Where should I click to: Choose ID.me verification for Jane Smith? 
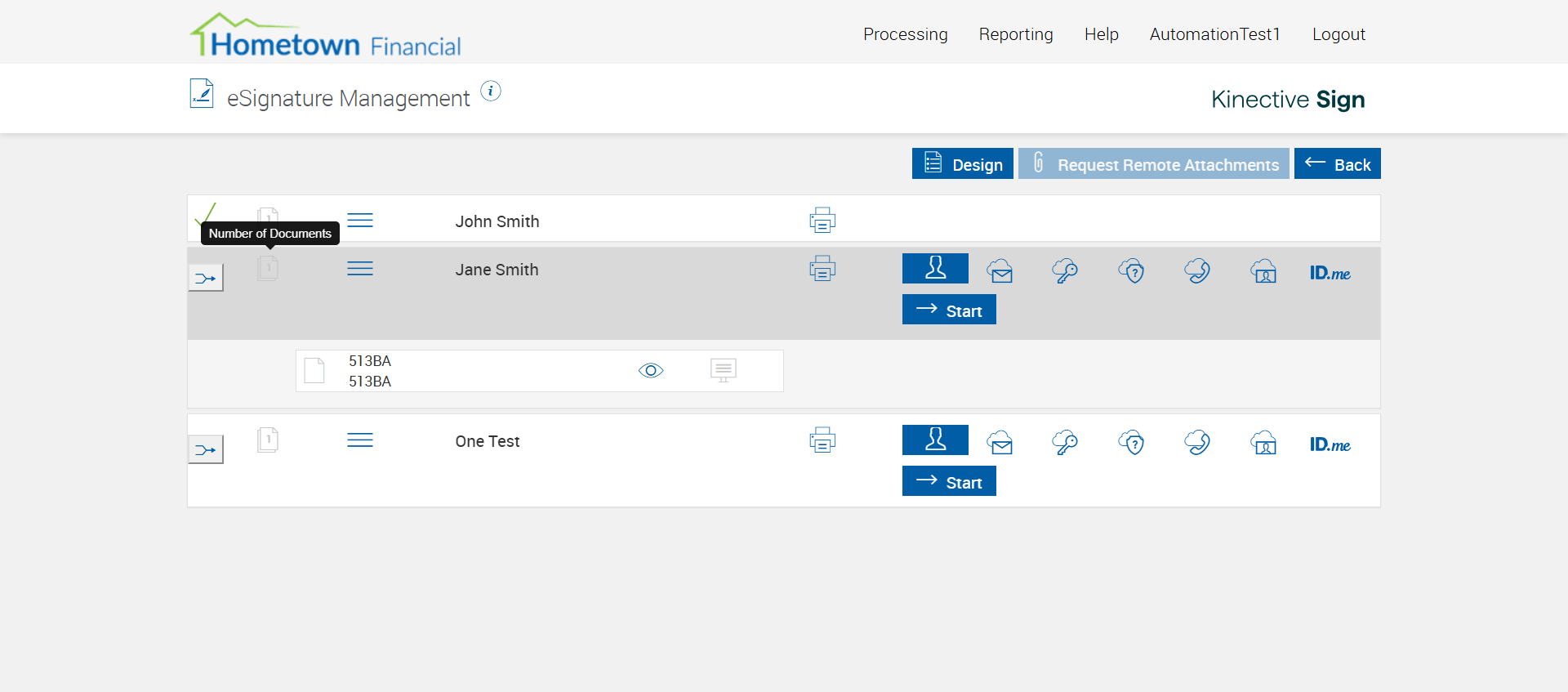[1330, 273]
